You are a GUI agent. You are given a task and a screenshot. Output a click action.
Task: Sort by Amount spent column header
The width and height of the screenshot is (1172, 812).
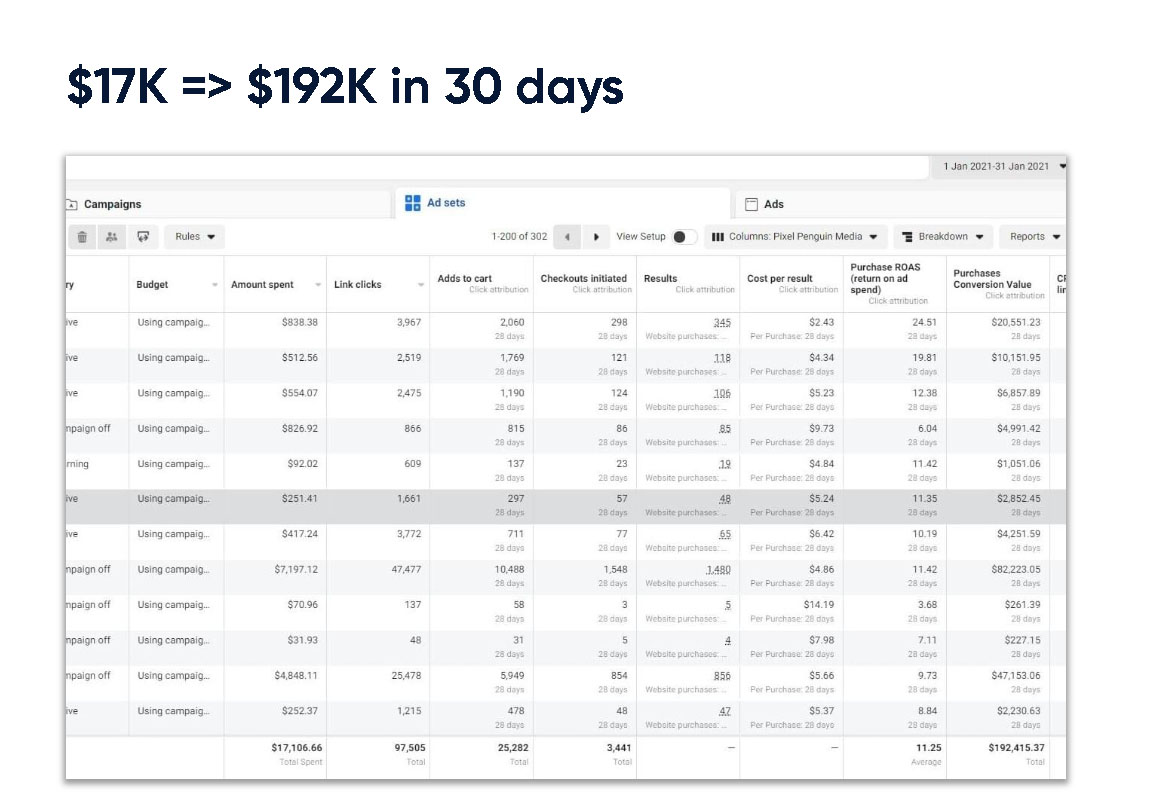263,285
